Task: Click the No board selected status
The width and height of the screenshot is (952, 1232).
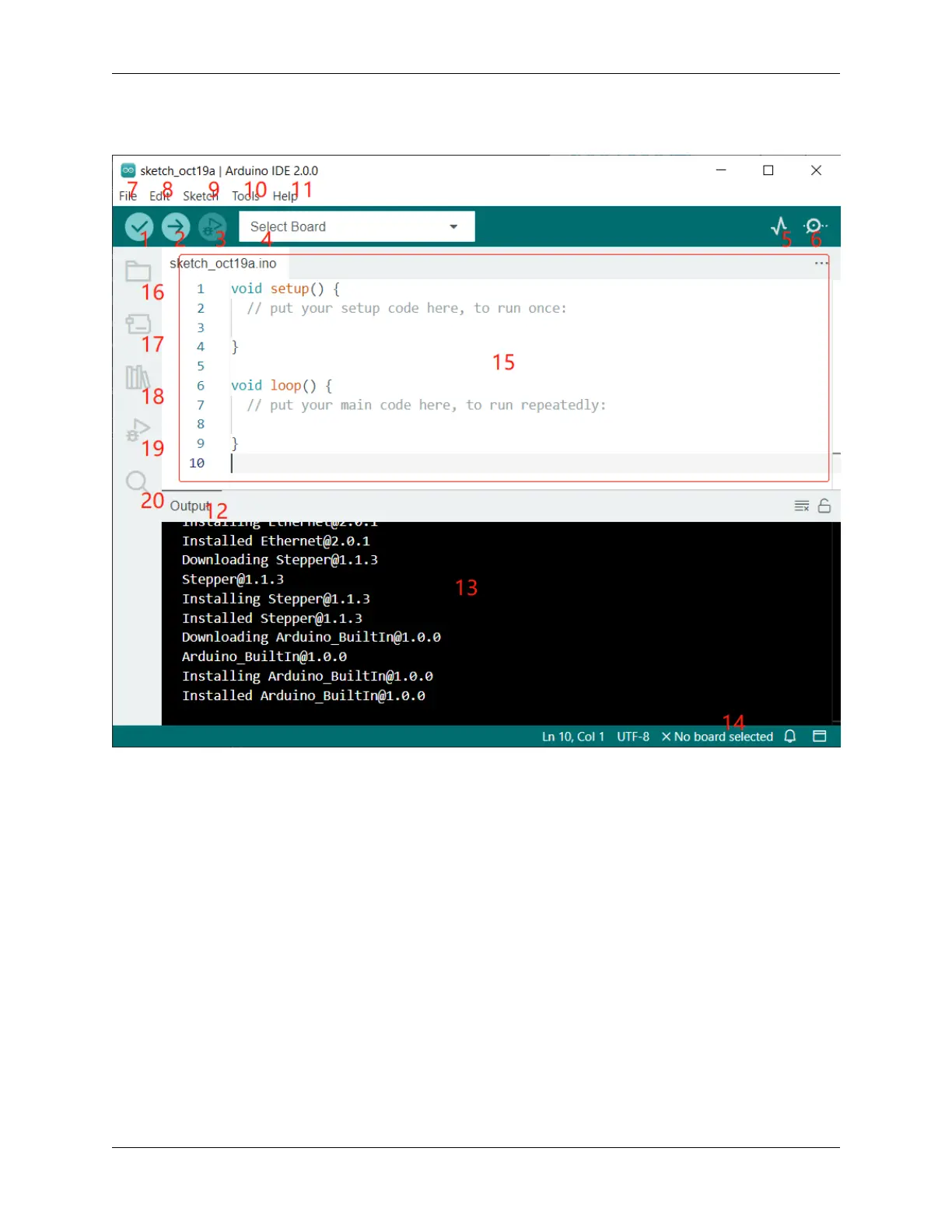Action: tap(717, 737)
